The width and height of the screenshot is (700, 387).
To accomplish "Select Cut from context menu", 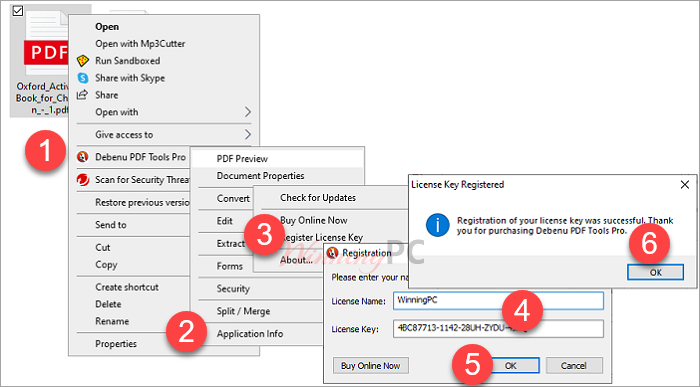I will coord(103,247).
